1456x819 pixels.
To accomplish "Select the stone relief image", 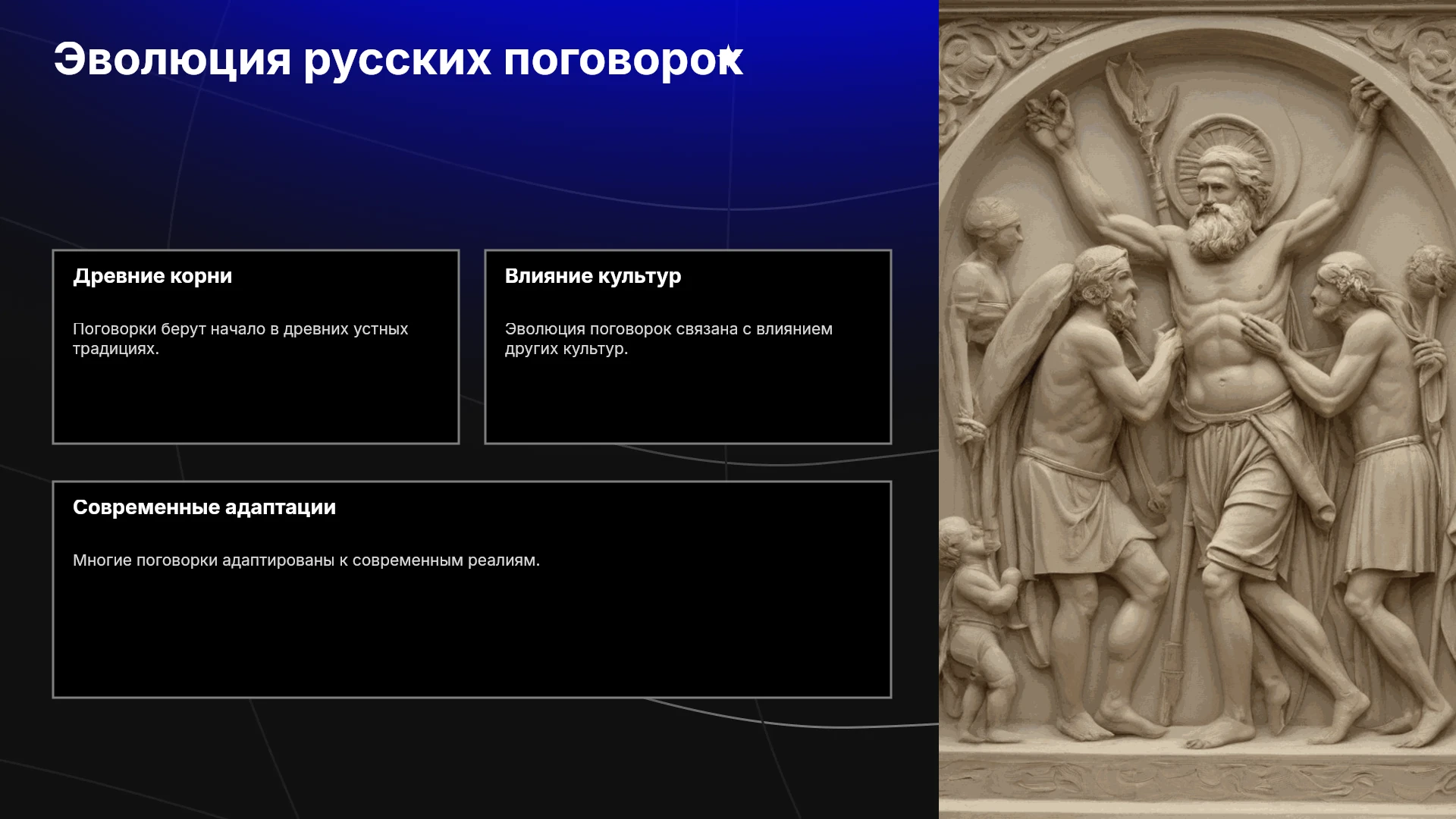I will pyautogui.click(x=1197, y=409).
